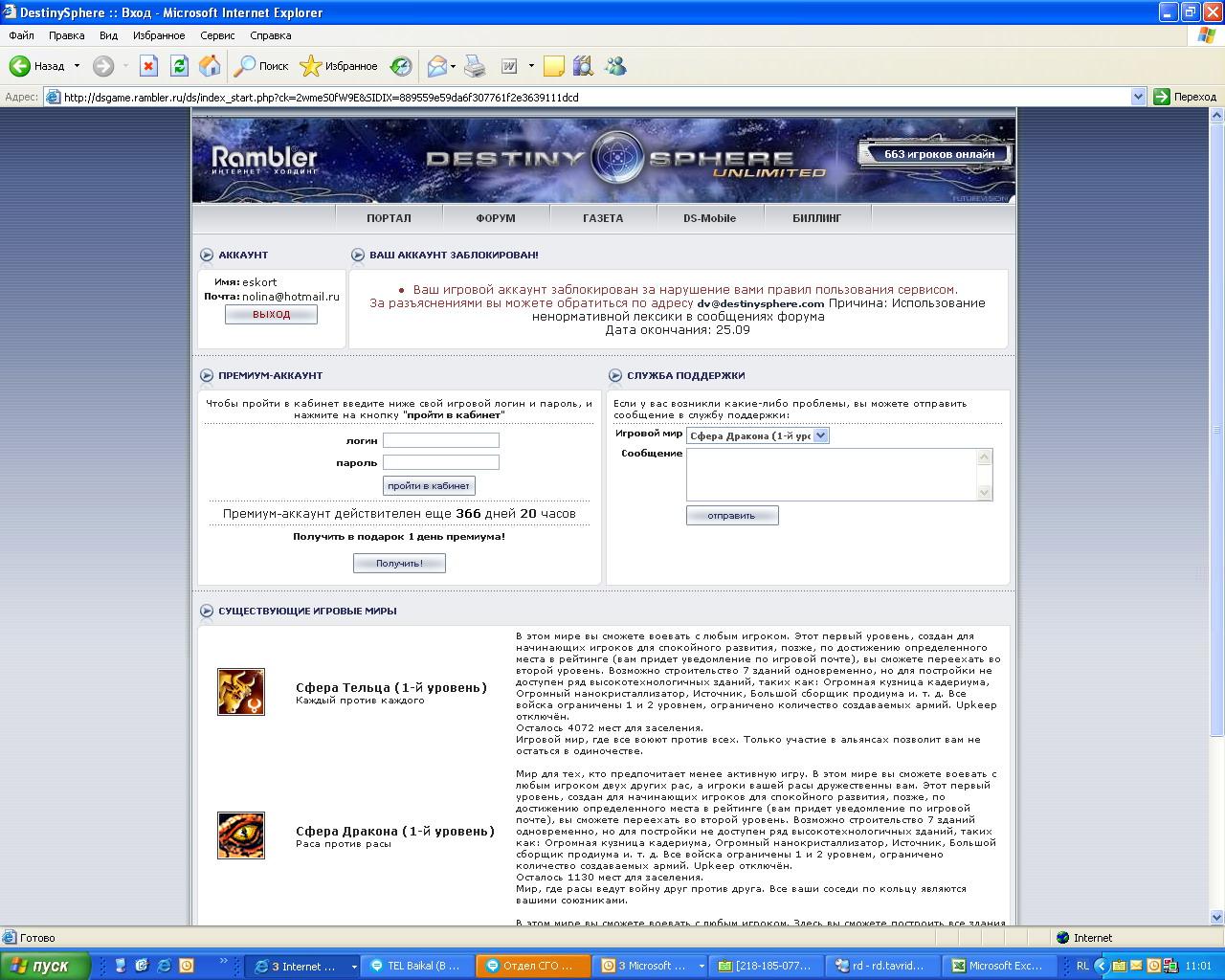
Task: Click the Mail envelope icon
Action: 436,66
